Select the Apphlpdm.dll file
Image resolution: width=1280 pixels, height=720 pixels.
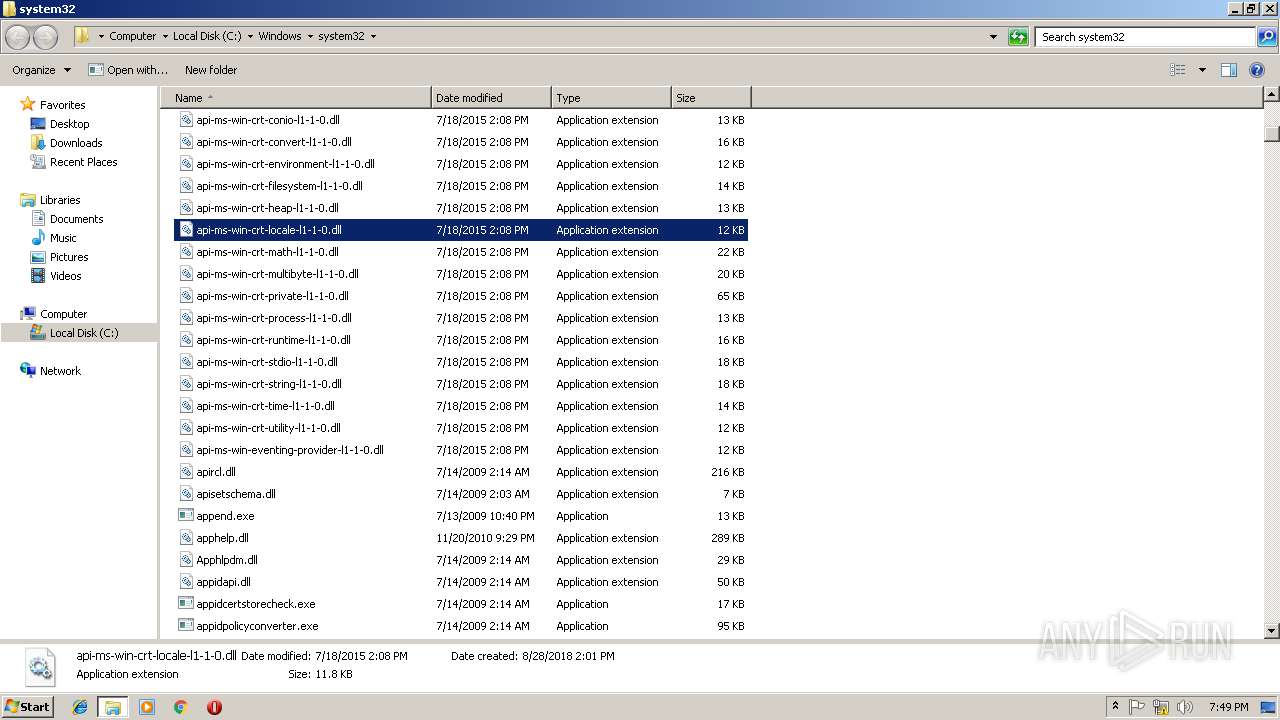461,560
